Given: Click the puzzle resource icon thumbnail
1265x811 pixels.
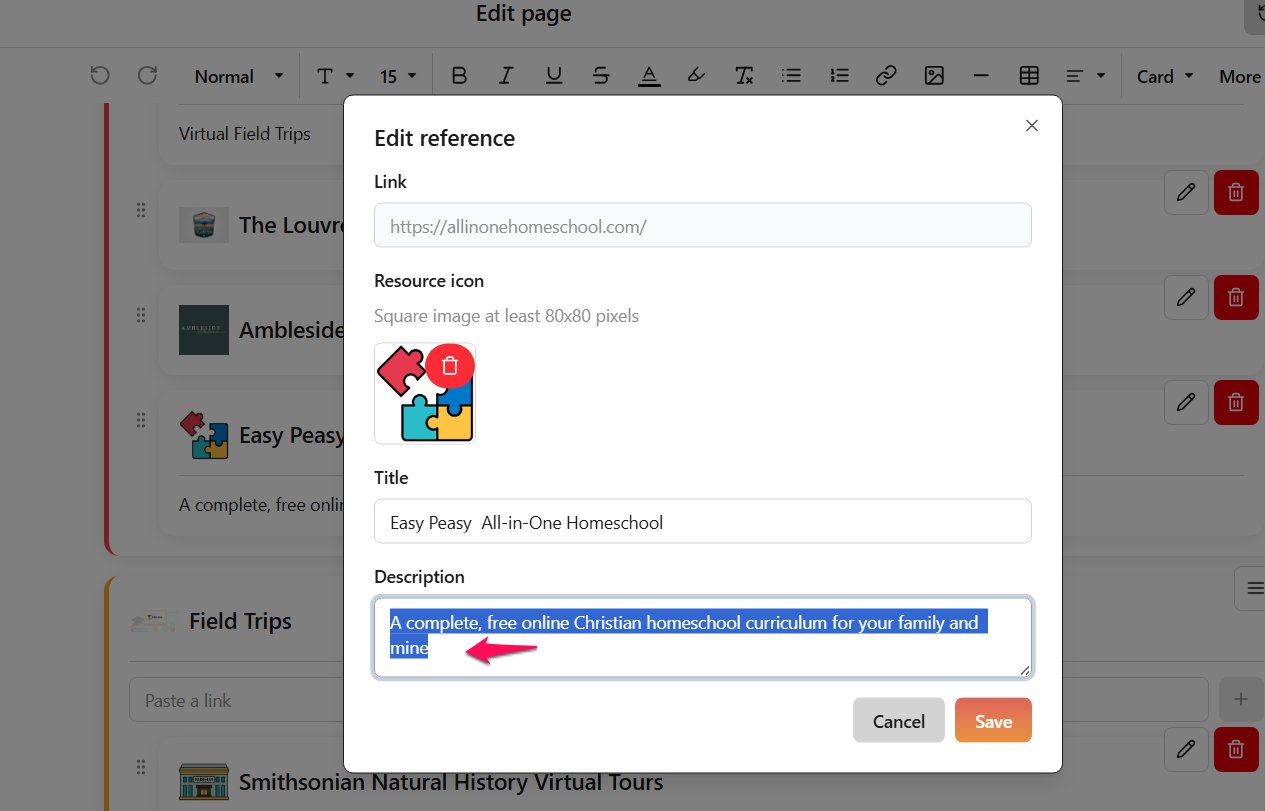Looking at the screenshot, I should 425,393.
